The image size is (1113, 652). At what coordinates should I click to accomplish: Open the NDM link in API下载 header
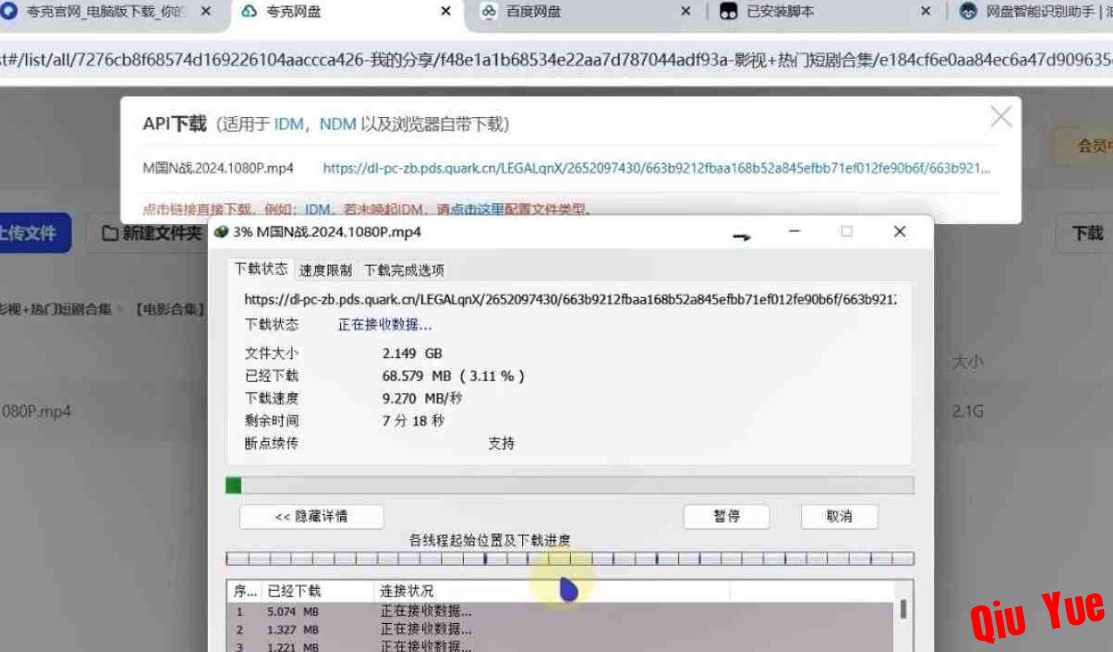pyautogui.click(x=338, y=124)
